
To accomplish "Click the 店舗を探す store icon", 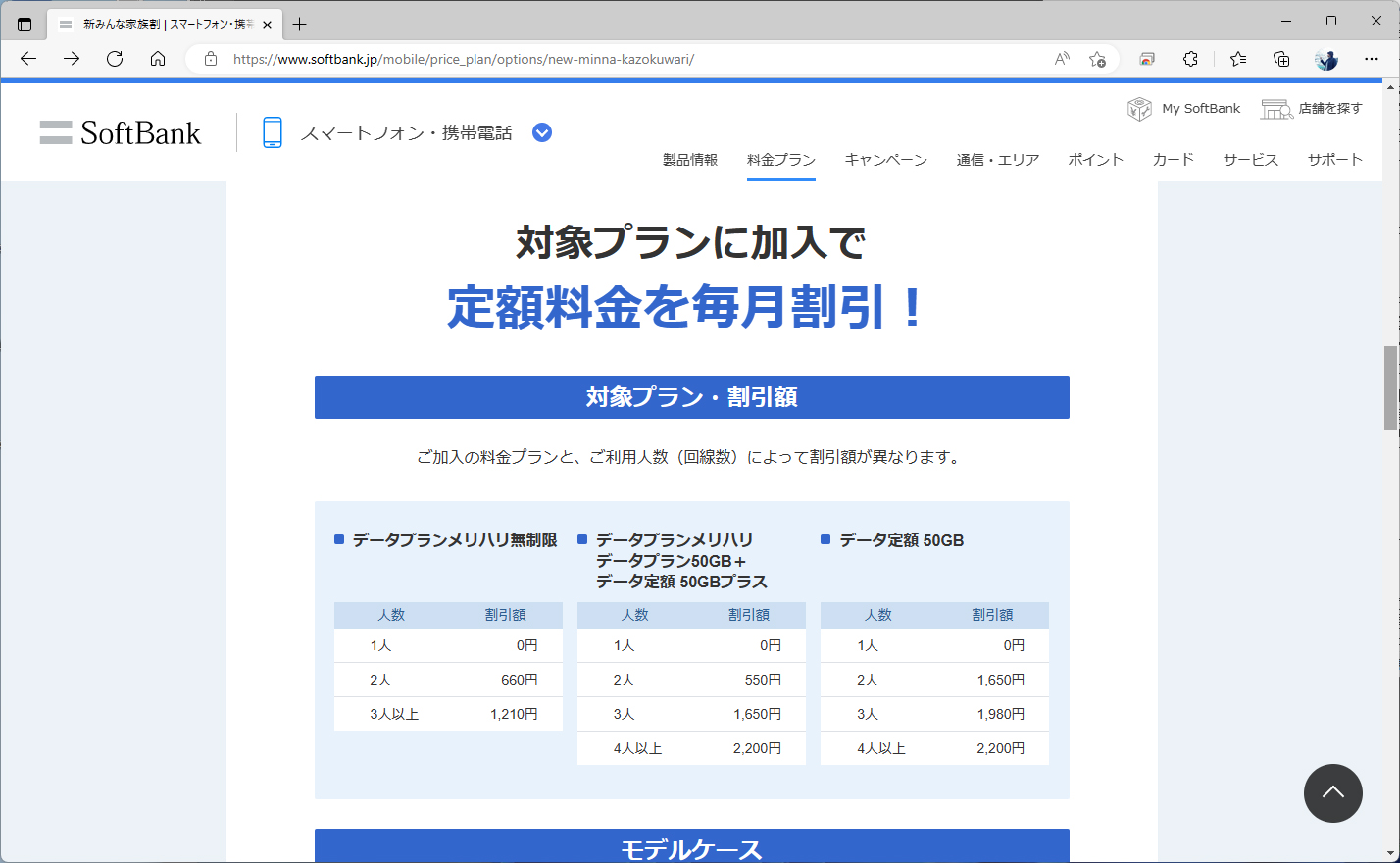I will click(x=1275, y=109).
